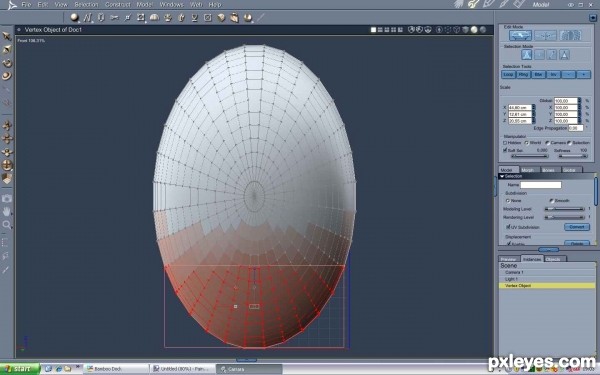Choose the dark sphere shading icon
This screenshot has width=600, height=375.
483,30
